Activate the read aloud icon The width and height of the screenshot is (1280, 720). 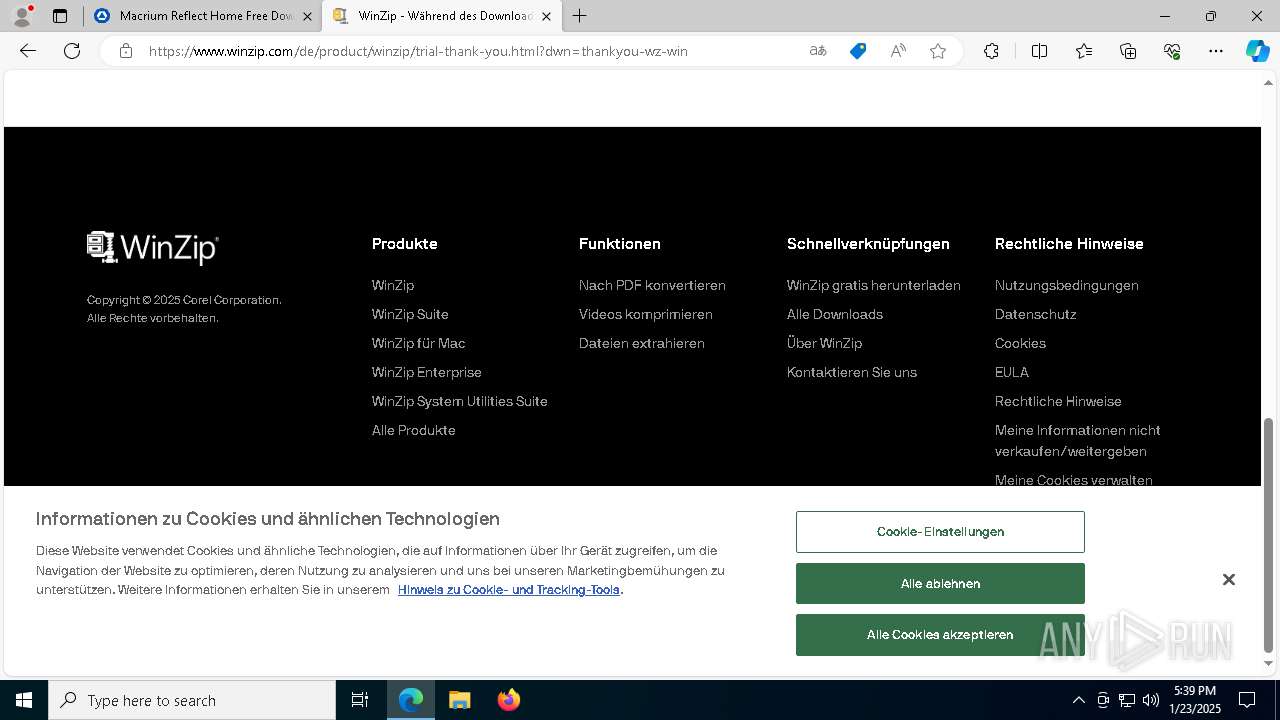[x=898, y=51]
